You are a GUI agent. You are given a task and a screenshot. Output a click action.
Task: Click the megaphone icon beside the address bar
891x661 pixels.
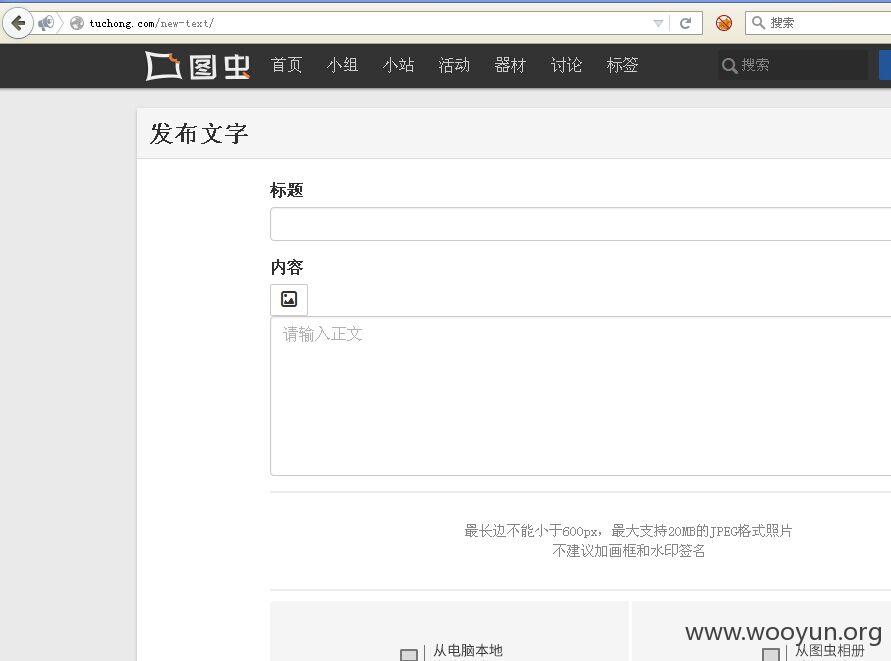coord(46,23)
